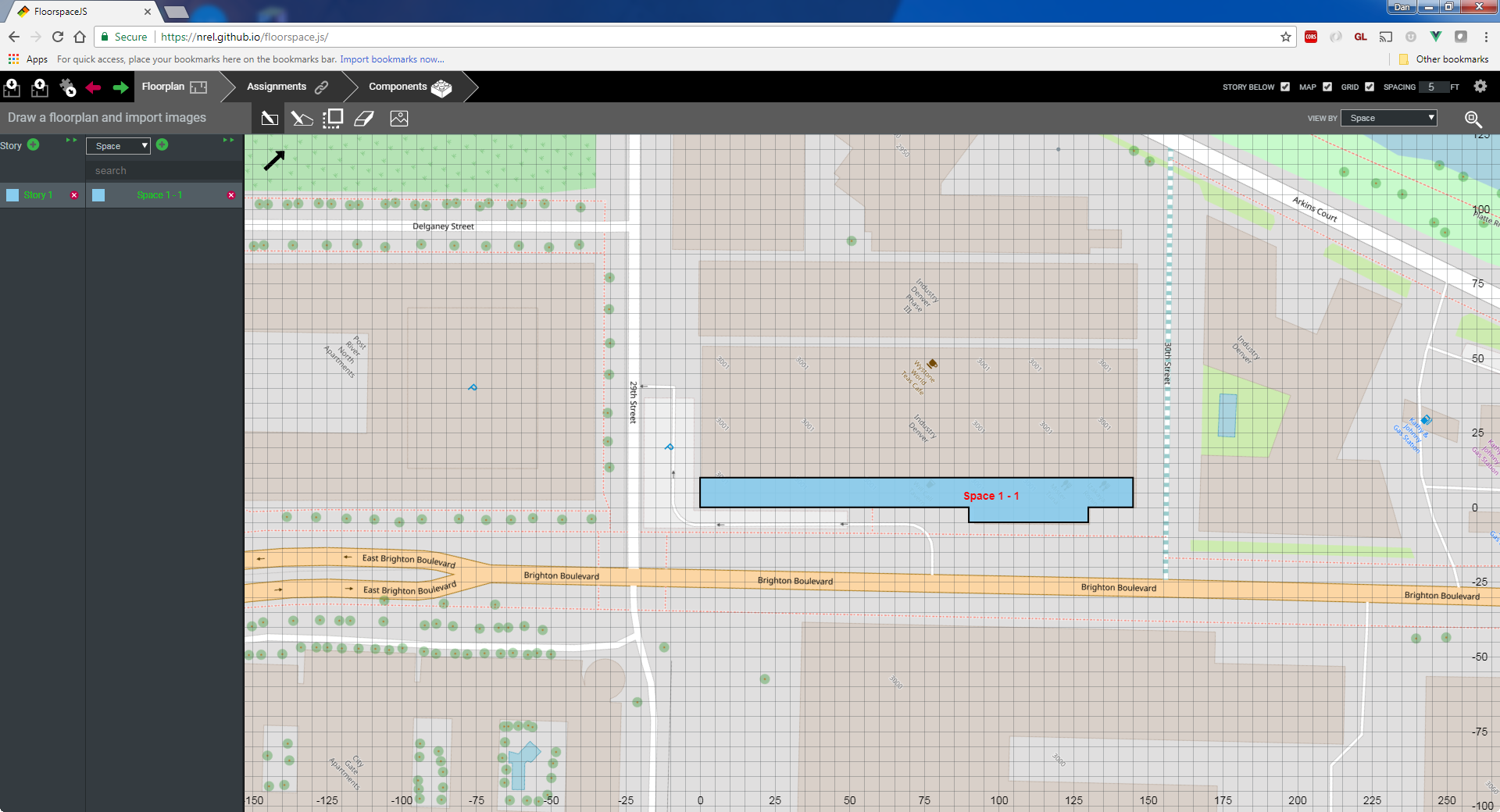Select the Eraser tool
The image size is (1500, 812).
point(364,119)
